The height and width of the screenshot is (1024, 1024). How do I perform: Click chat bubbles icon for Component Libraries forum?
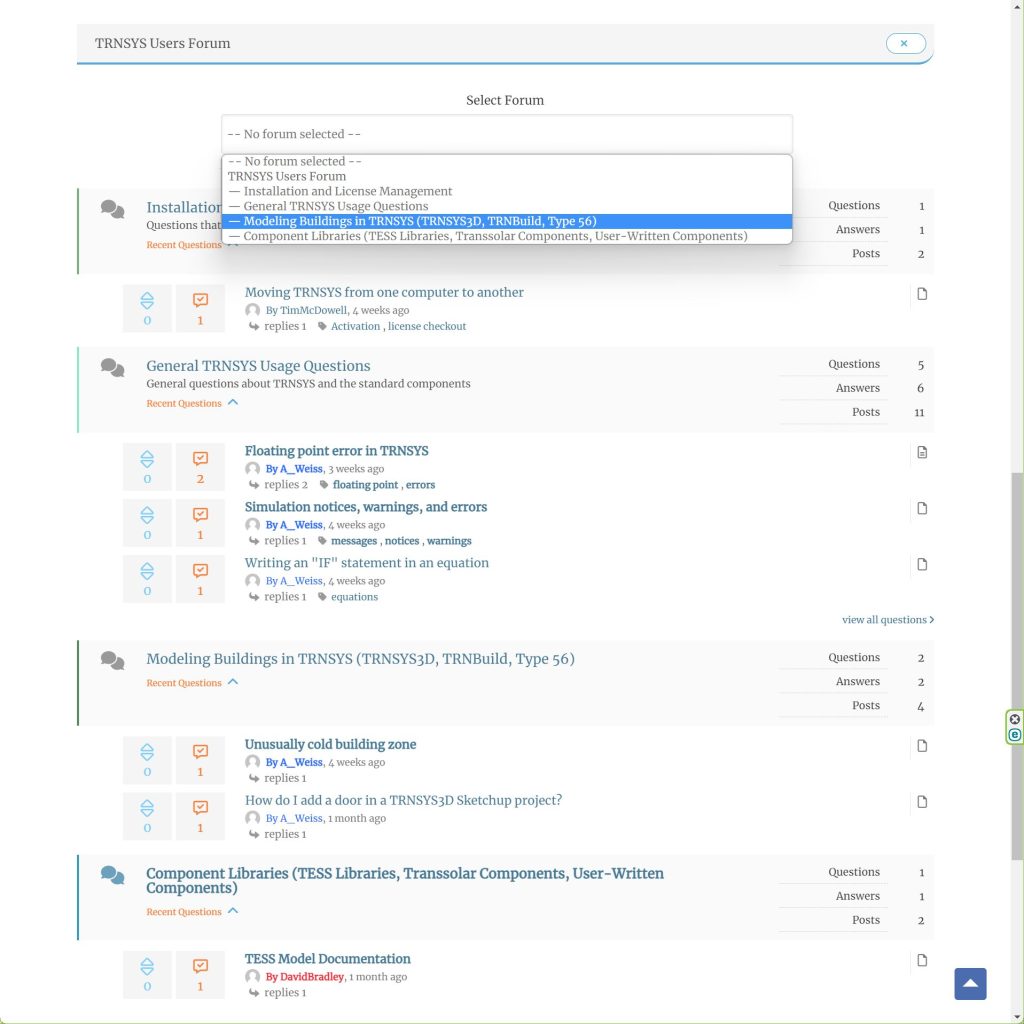112,875
